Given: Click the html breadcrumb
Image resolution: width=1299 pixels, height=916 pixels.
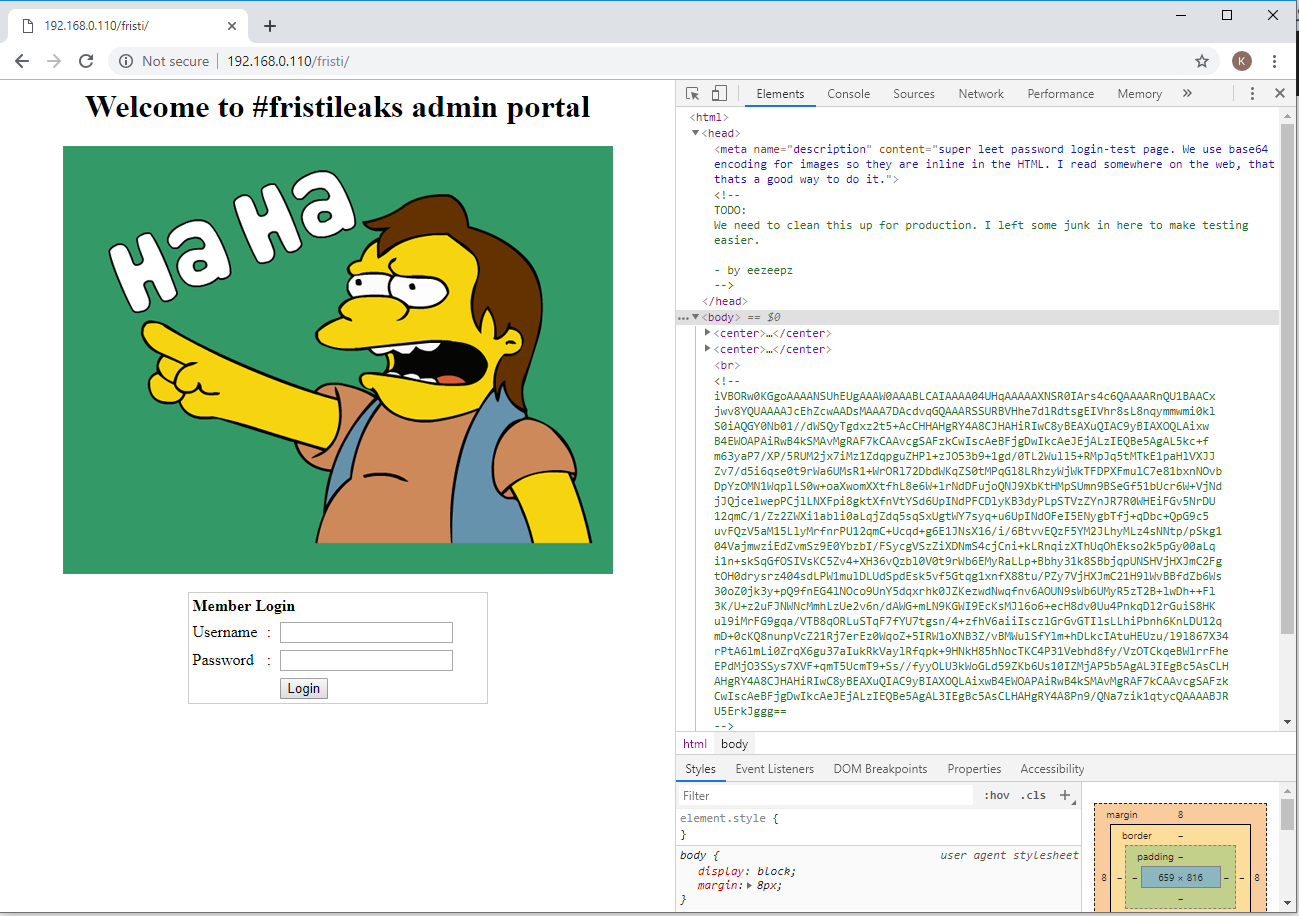Looking at the screenshot, I should pos(695,744).
